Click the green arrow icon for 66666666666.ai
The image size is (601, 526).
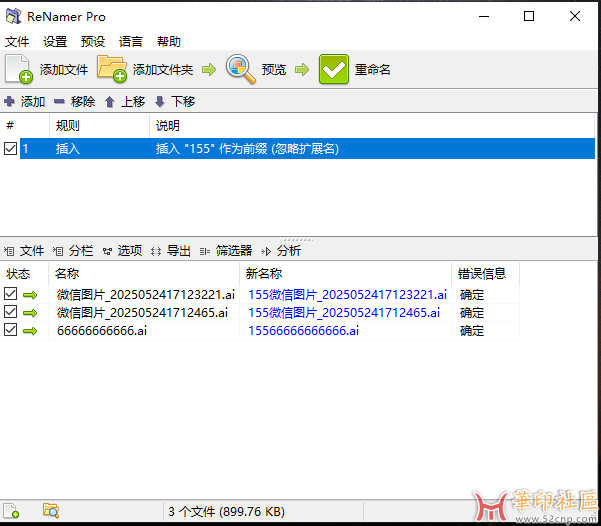click(x=30, y=331)
